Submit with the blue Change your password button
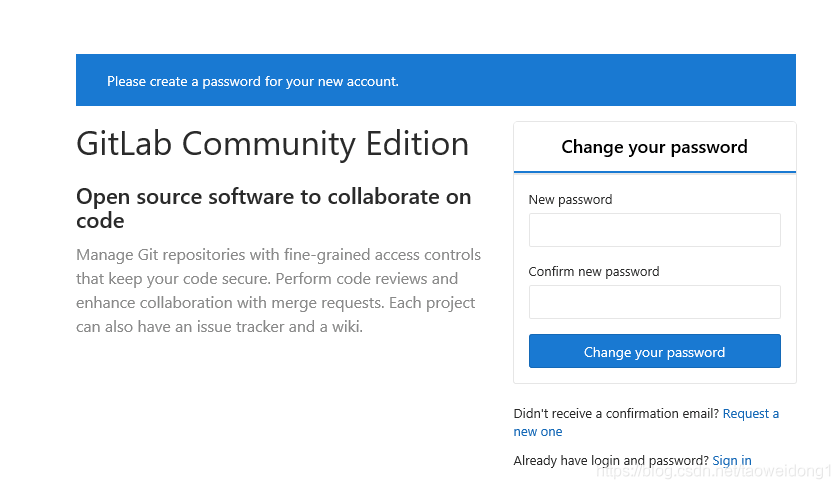Image resolution: width=840 pixels, height=489 pixels. pyautogui.click(x=654, y=351)
